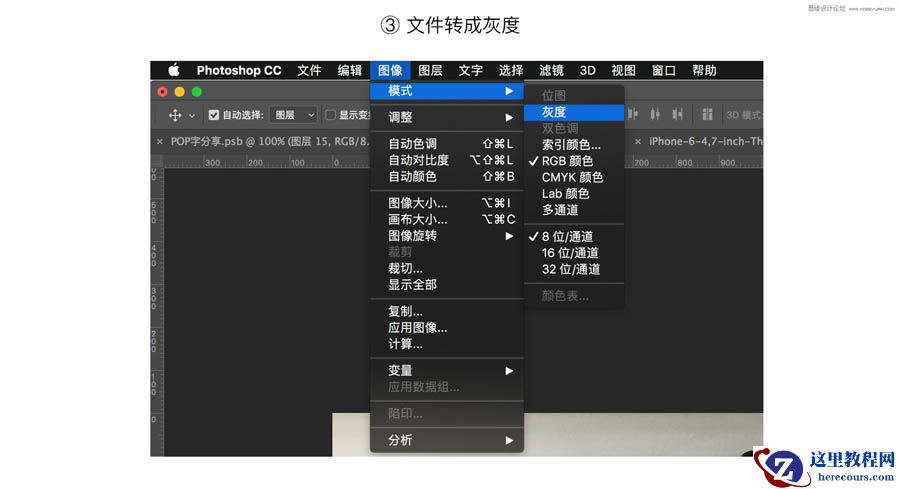Image resolution: width=900 pixels, height=489 pixels.
Task: Open the Photoshop CC application menu
Action: point(239,71)
